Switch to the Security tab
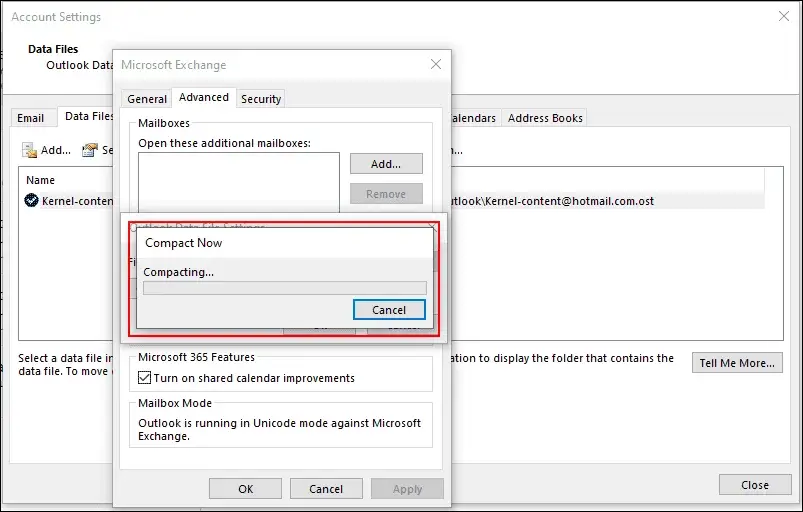This screenshot has width=803, height=512. pyautogui.click(x=261, y=99)
